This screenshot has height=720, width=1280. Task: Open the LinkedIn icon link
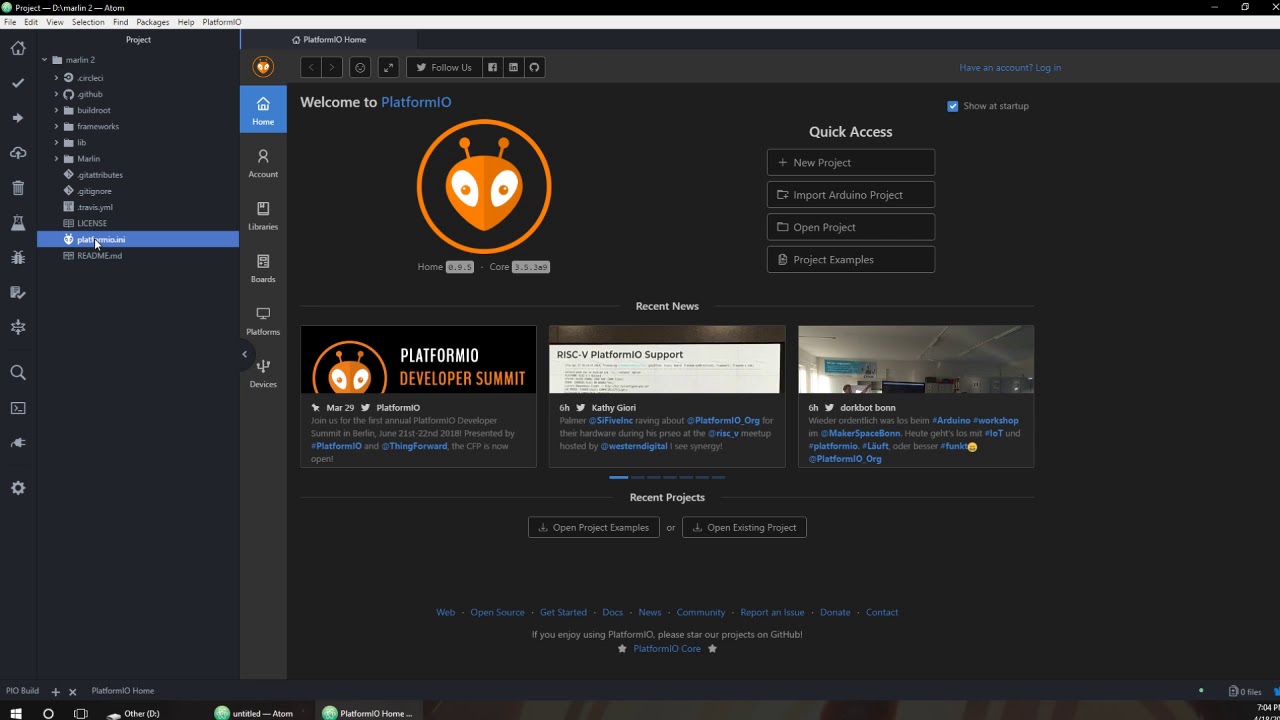pos(513,67)
